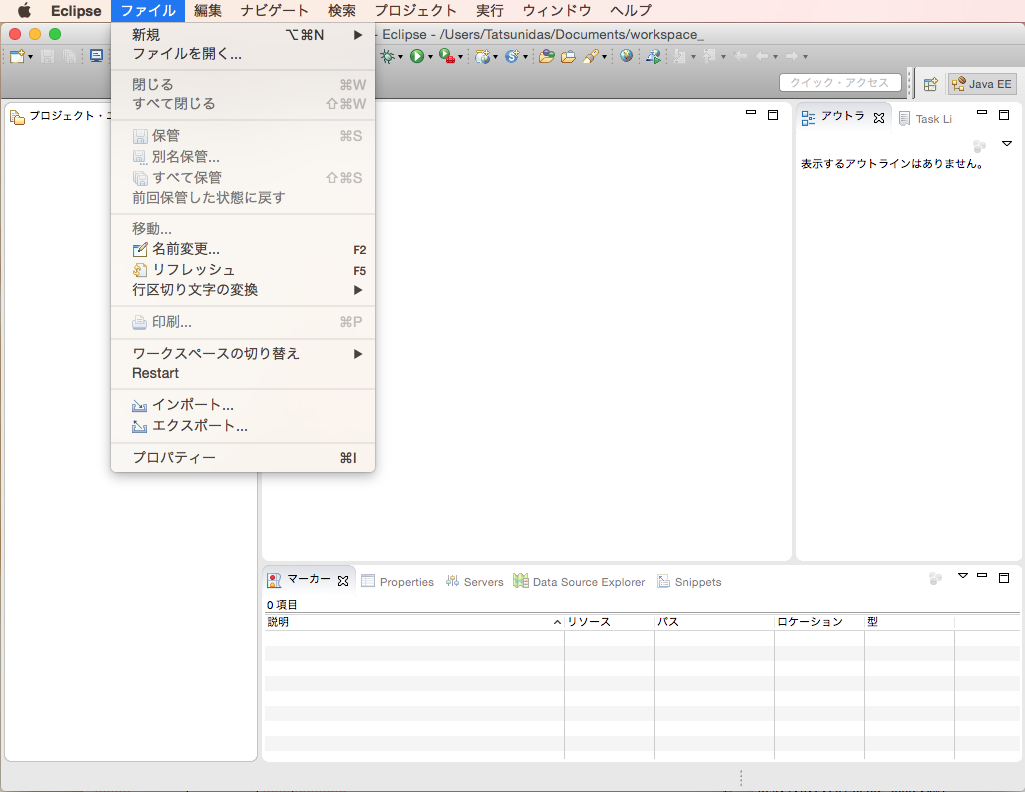Click the Debug bug icon
Image resolution: width=1025 pixels, height=792 pixels.
click(x=388, y=56)
